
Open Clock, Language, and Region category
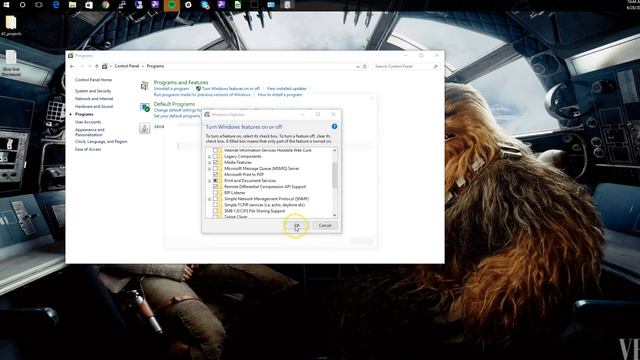[x=101, y=142]
